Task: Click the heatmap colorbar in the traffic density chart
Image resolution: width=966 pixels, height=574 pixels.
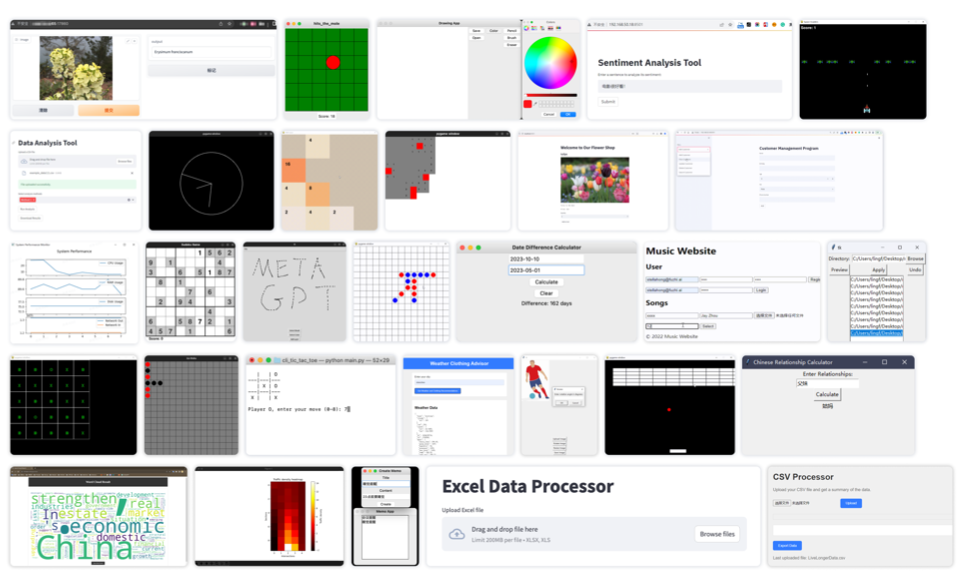Action: pyautogui.click(x=312, y=515)
